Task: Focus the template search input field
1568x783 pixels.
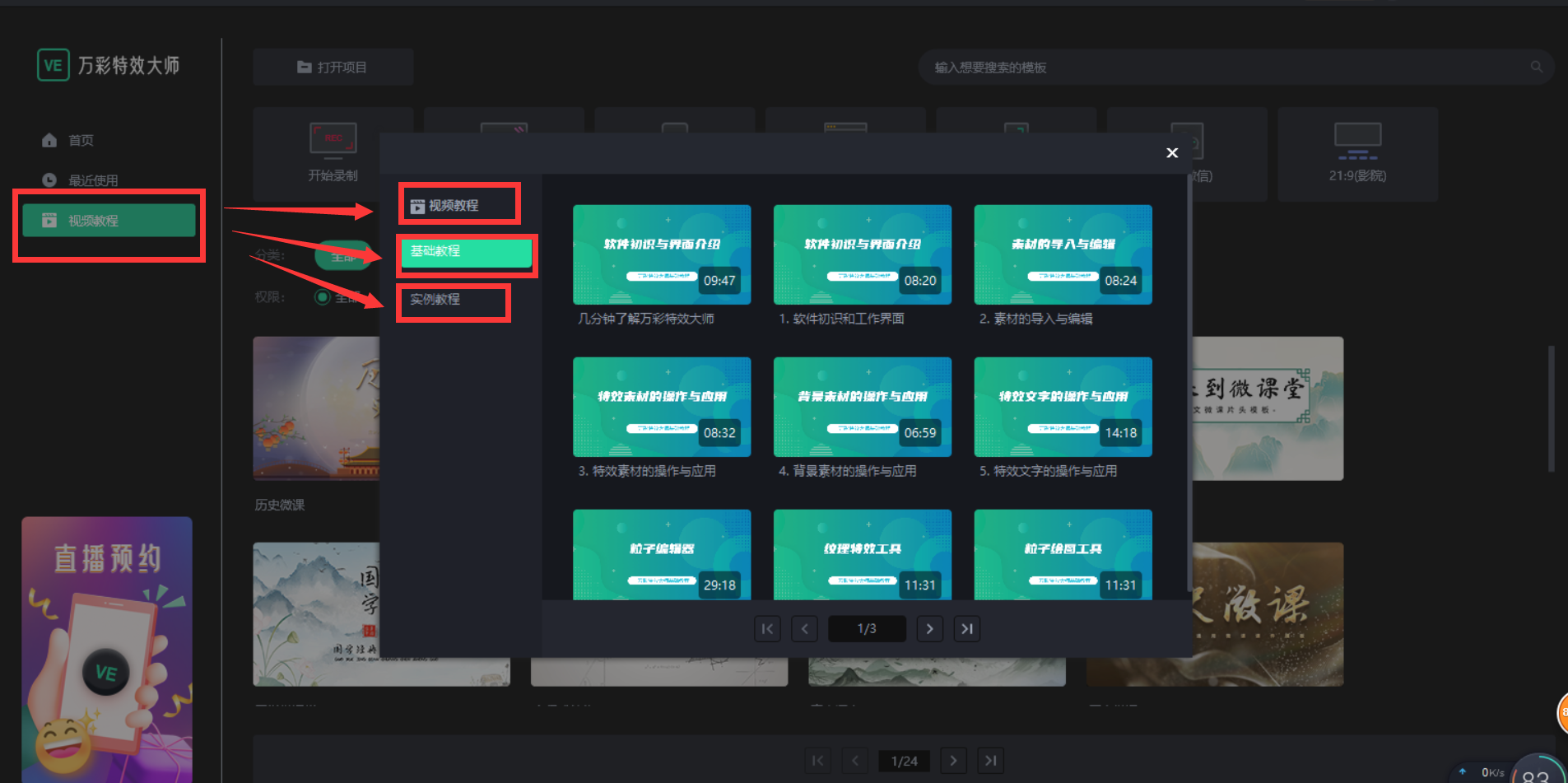Action: coord(1226,68)
